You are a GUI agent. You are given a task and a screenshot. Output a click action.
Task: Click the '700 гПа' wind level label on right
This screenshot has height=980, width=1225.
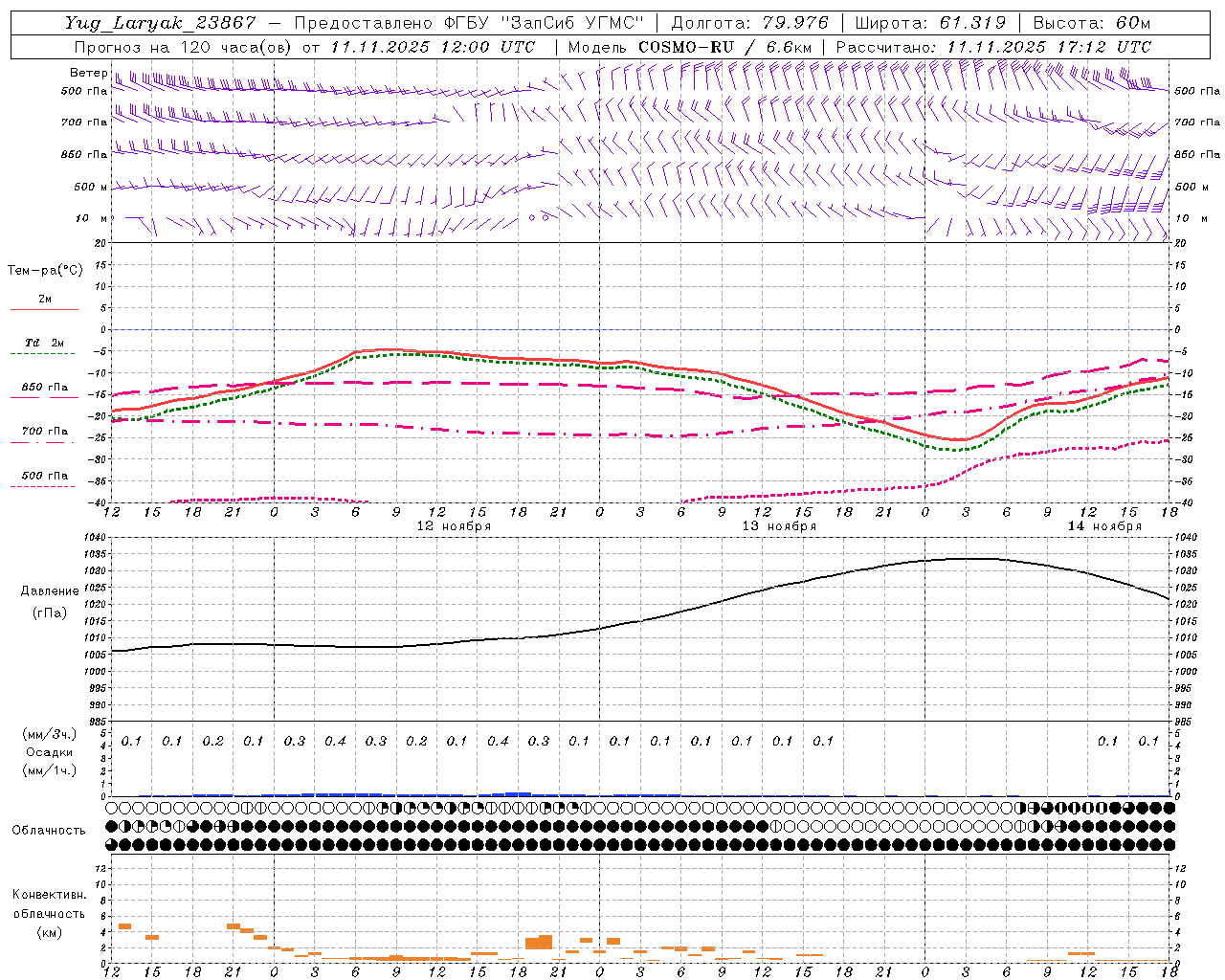[x=1197, y=122]
